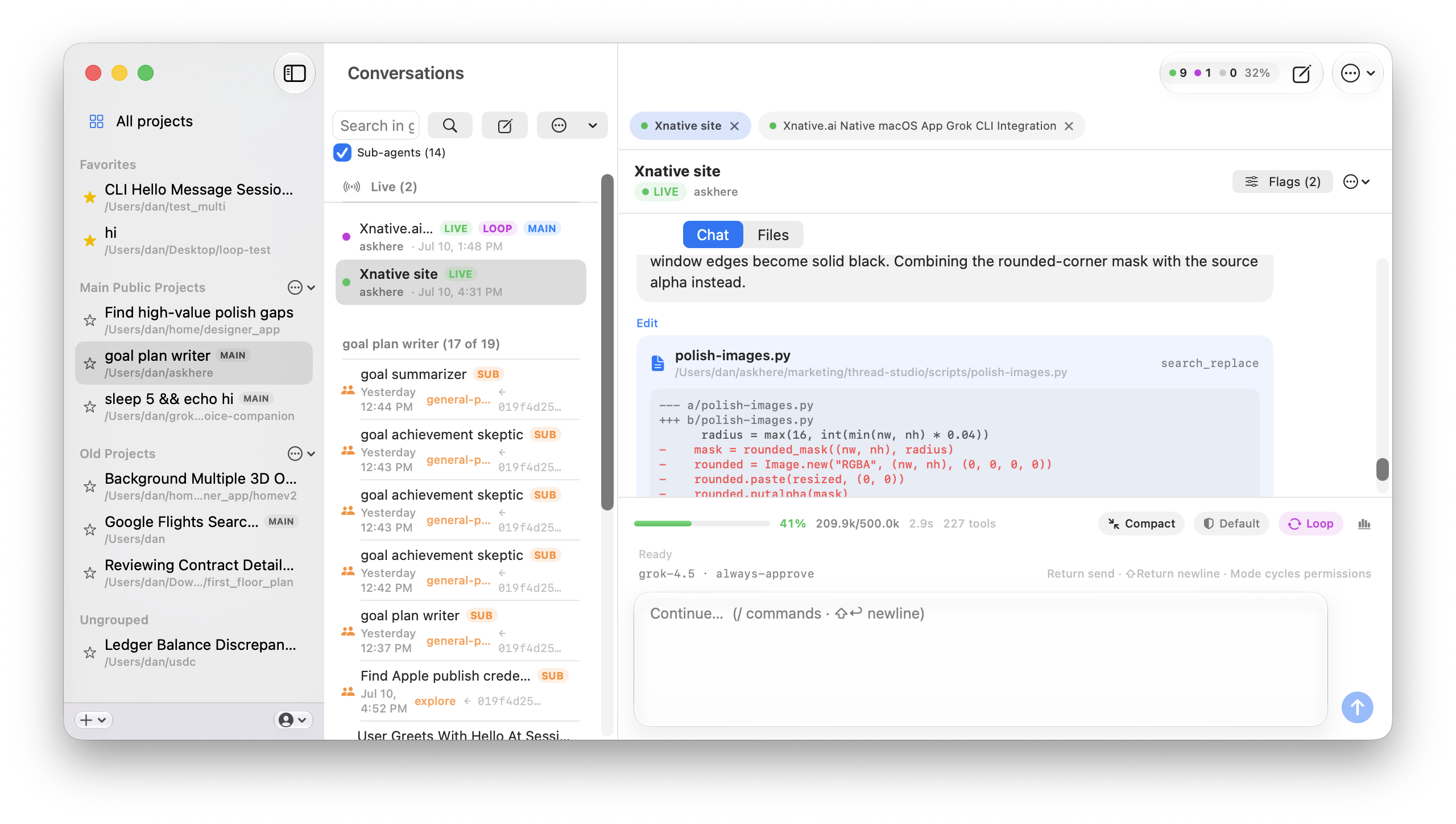The width and height of the screenshot is (1456, 824).
Task: Click the Compact button
Action: pos(1141,524)
